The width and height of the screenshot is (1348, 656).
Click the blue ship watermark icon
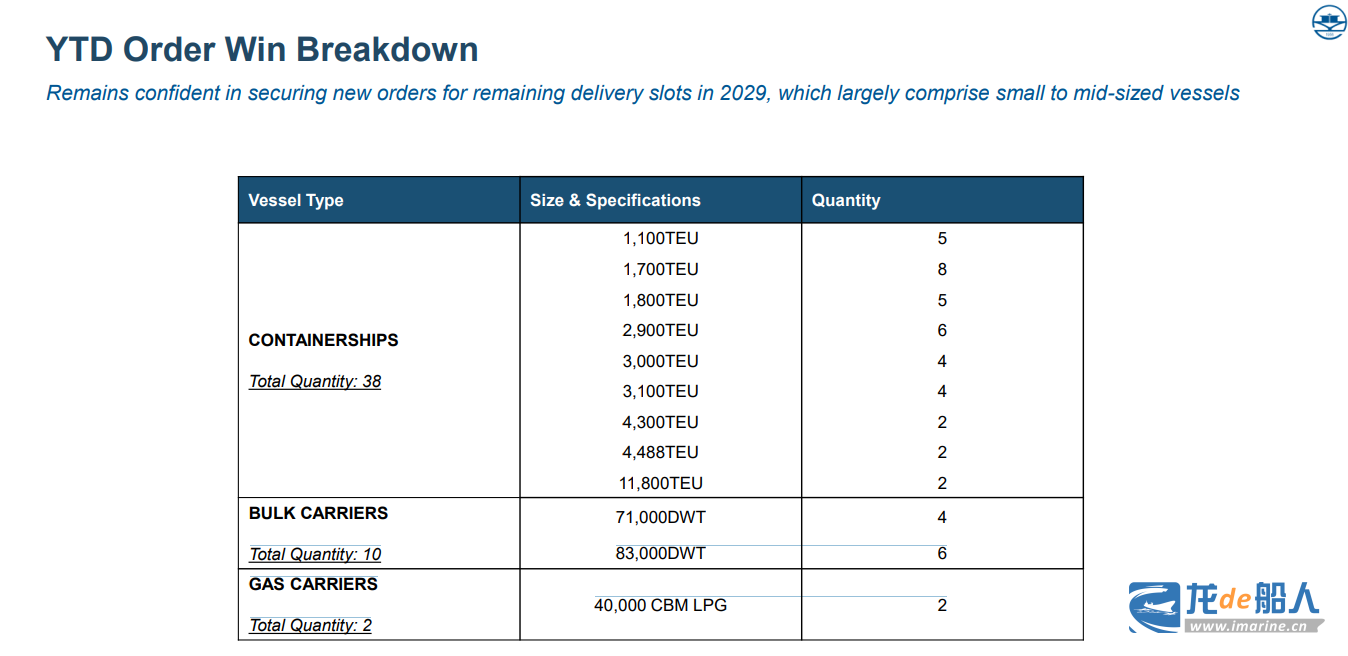pyautogui.click(x=1154, y=607)
